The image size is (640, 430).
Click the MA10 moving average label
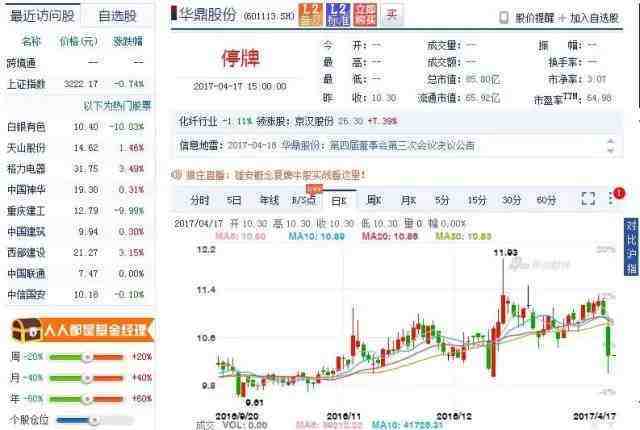tap(317, 236)
